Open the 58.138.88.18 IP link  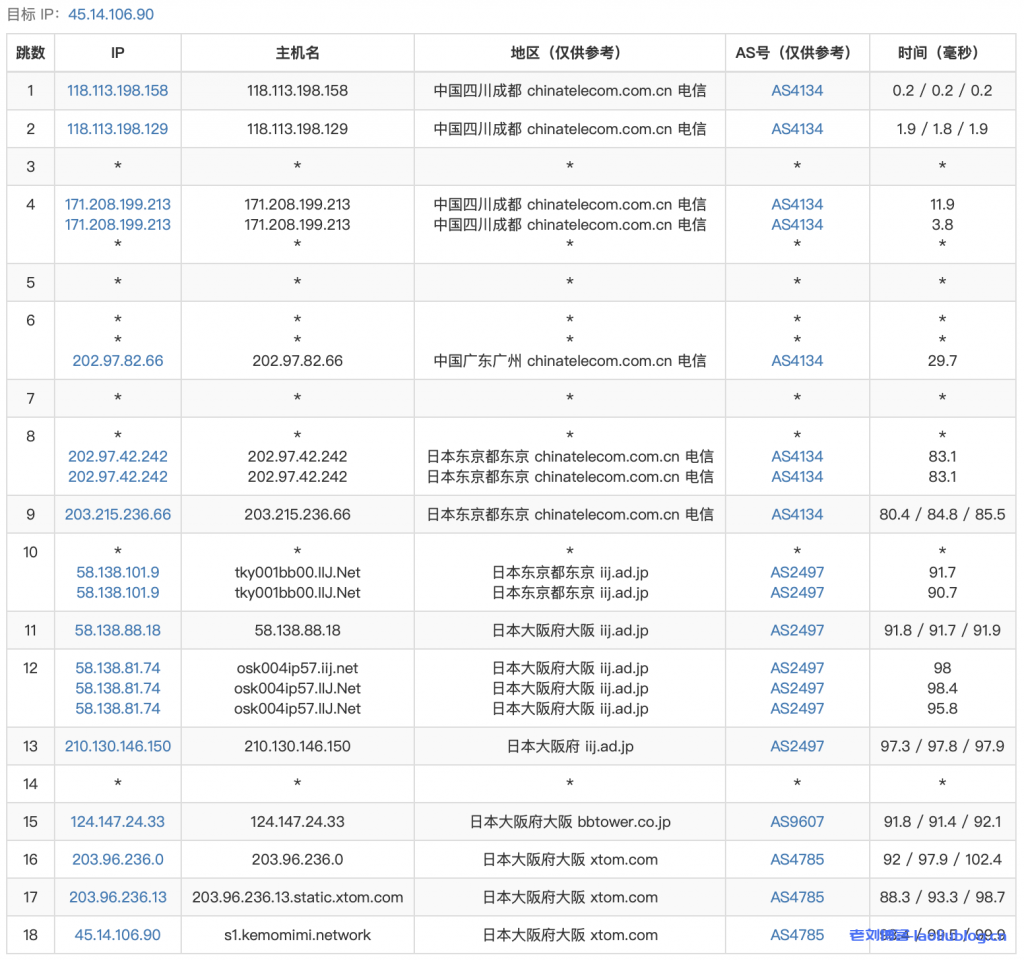coord(118,630)
